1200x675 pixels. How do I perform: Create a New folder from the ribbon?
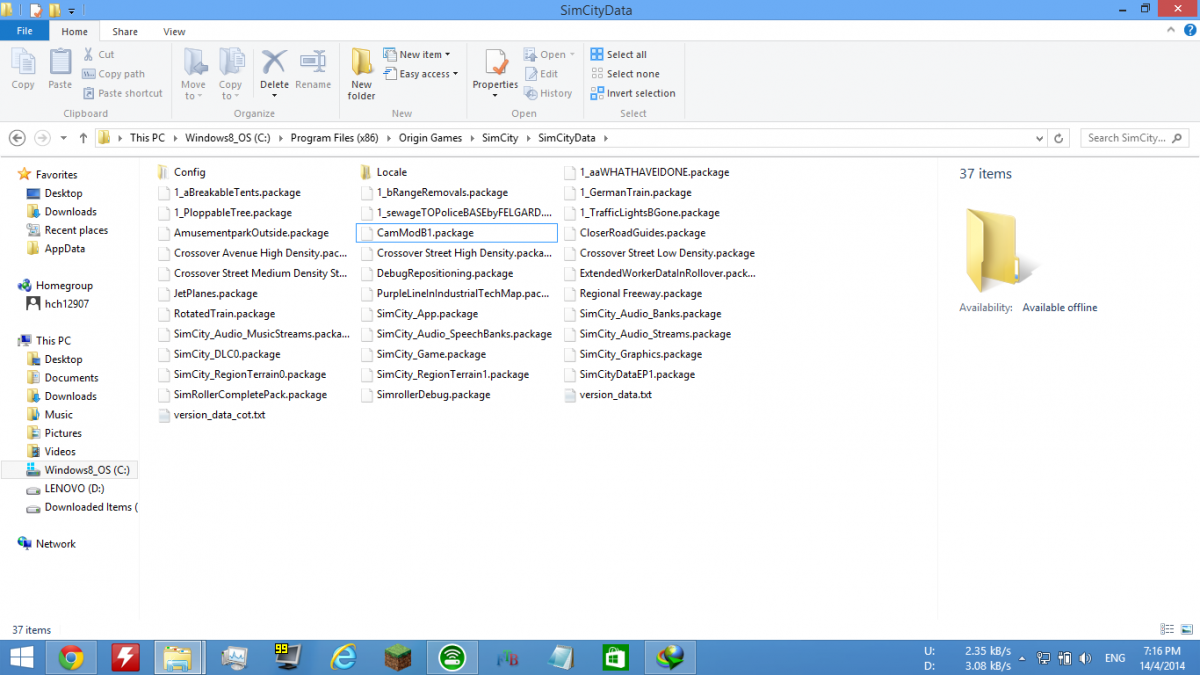coord(362,74)
